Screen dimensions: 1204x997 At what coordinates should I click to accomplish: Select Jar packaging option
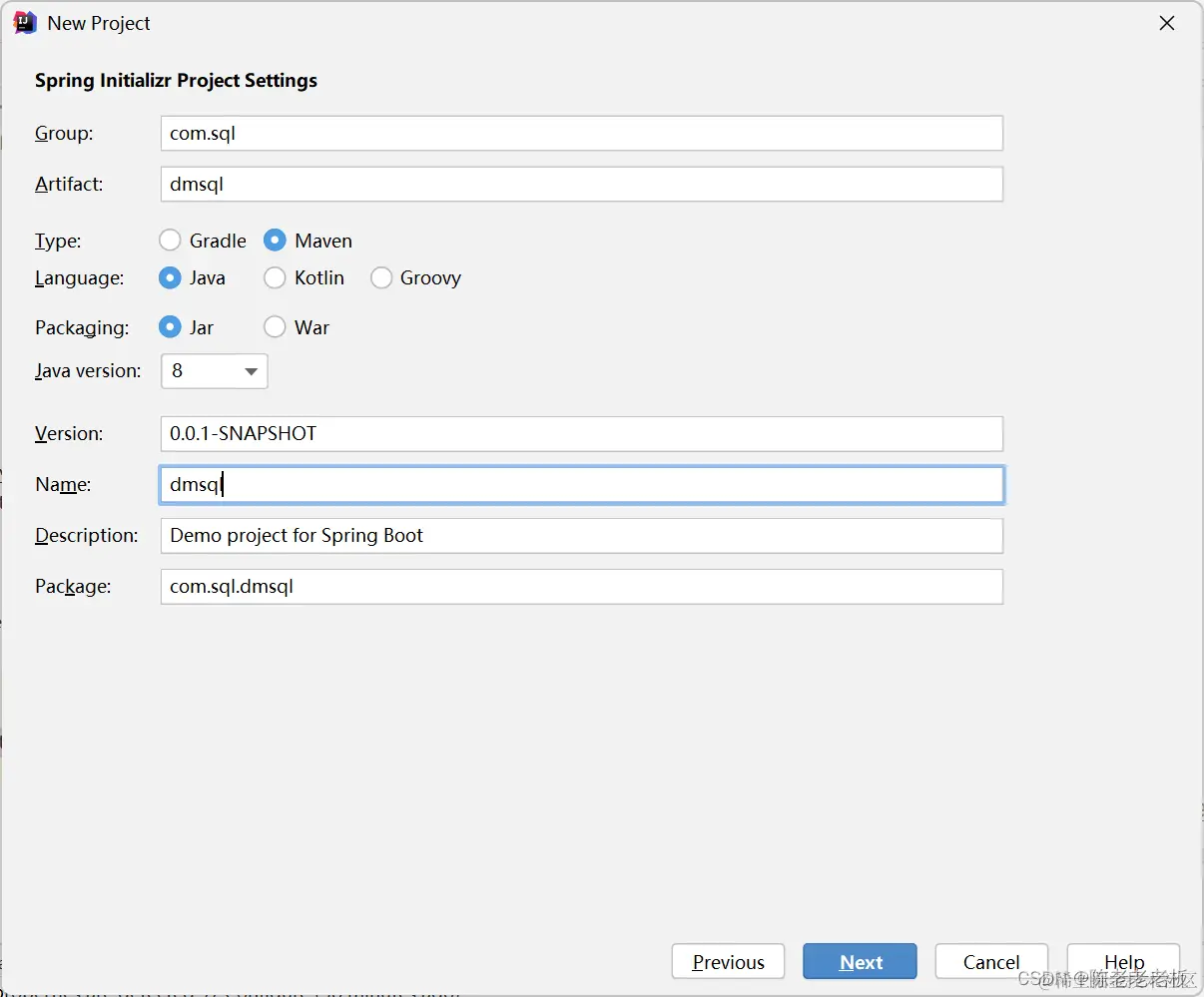coord(171,327)
